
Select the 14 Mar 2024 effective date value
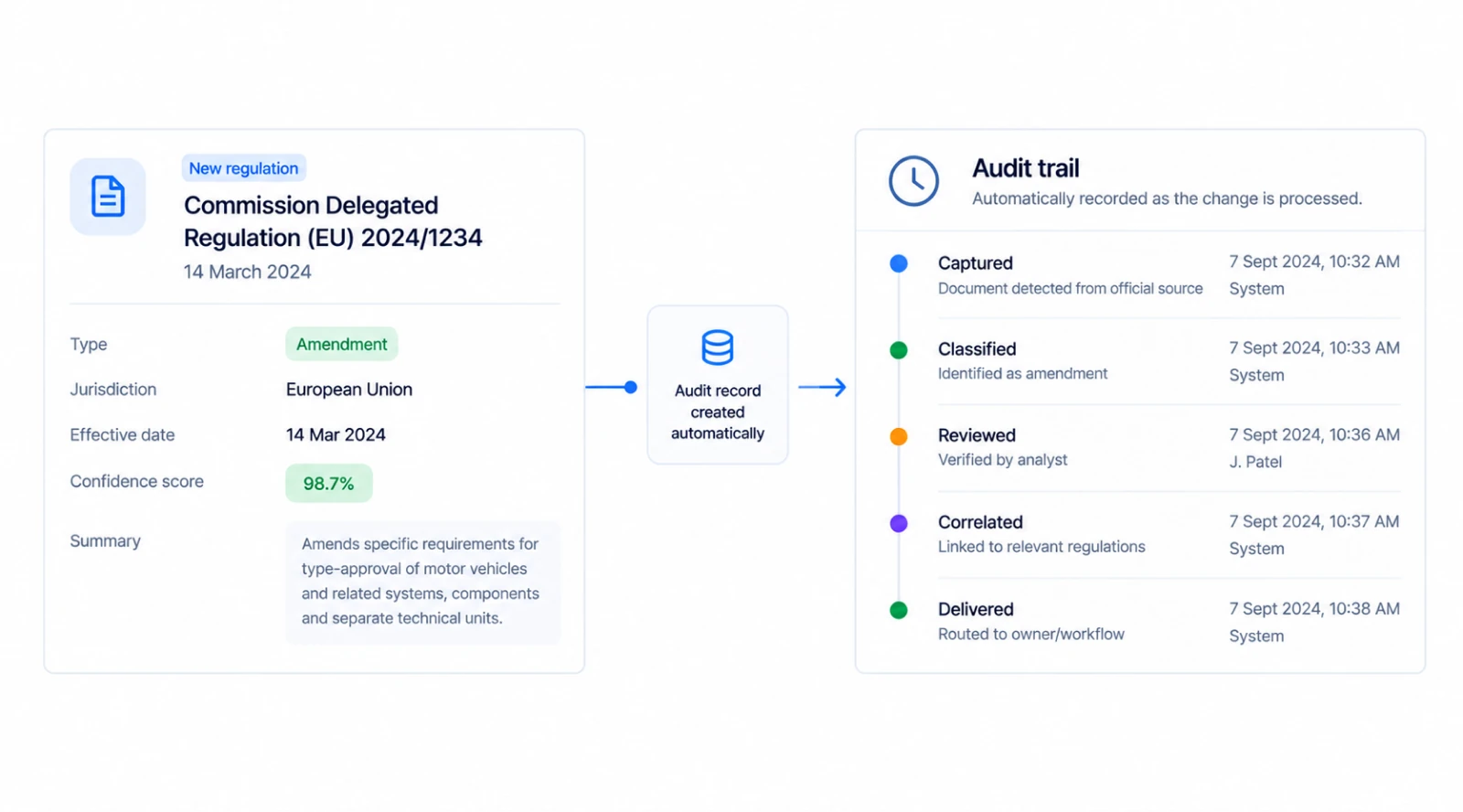point(336,435)
